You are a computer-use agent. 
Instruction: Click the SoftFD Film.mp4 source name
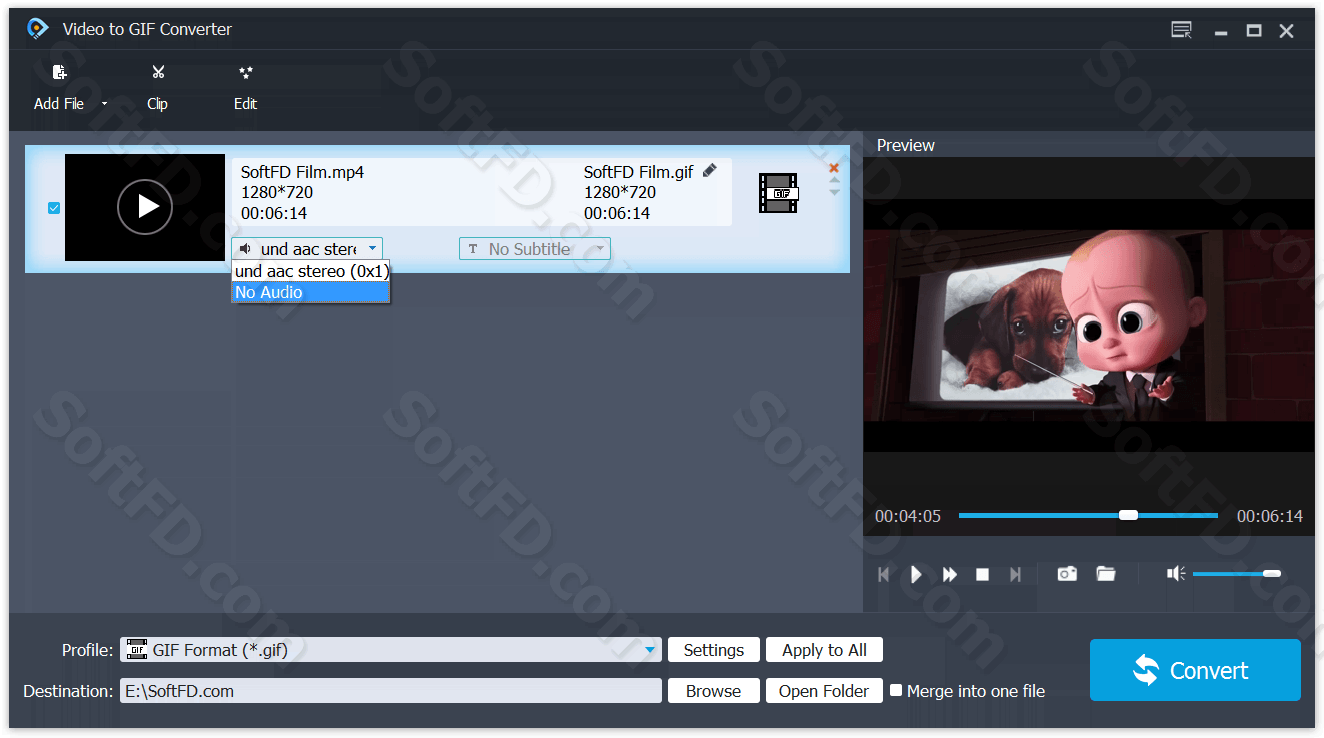[x=302, y=172]
